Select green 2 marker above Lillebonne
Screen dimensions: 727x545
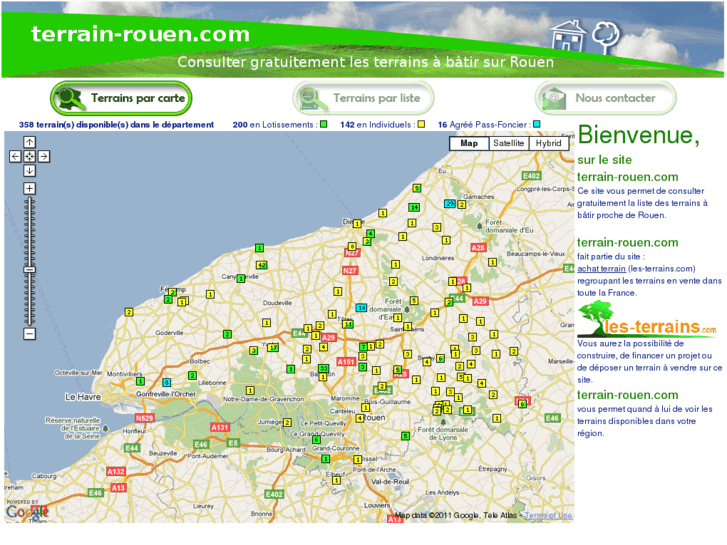click(x=192, y=375)
